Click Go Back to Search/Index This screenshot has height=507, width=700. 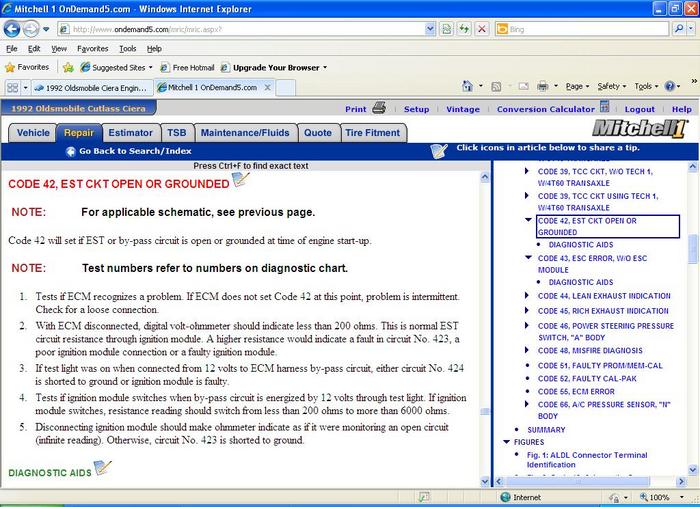(x=135, y=151)
